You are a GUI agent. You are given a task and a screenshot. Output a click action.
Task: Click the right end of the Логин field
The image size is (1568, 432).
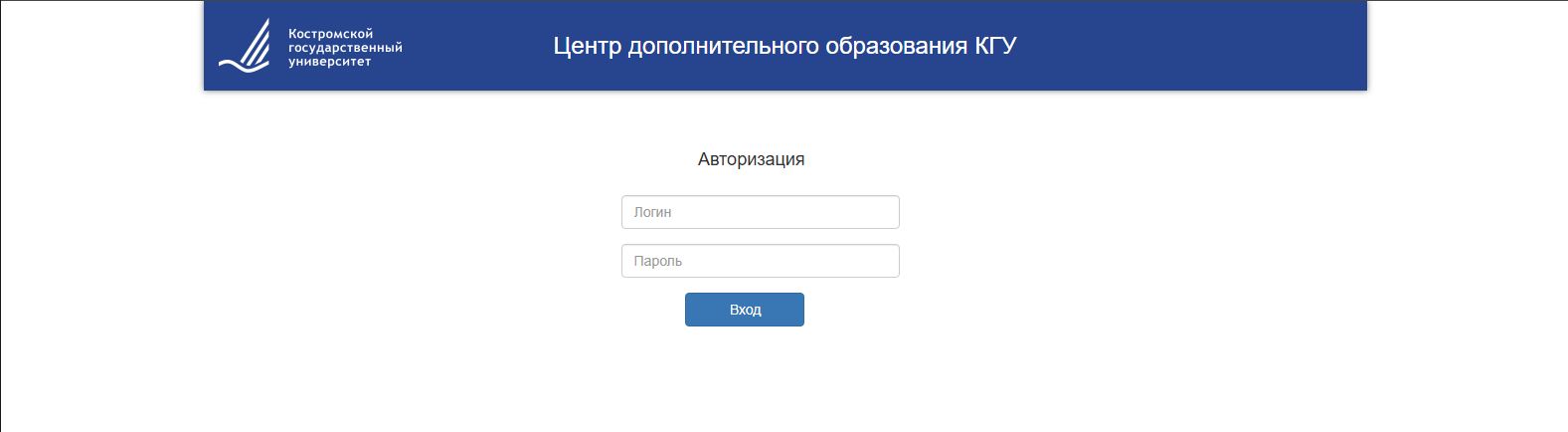885,212
